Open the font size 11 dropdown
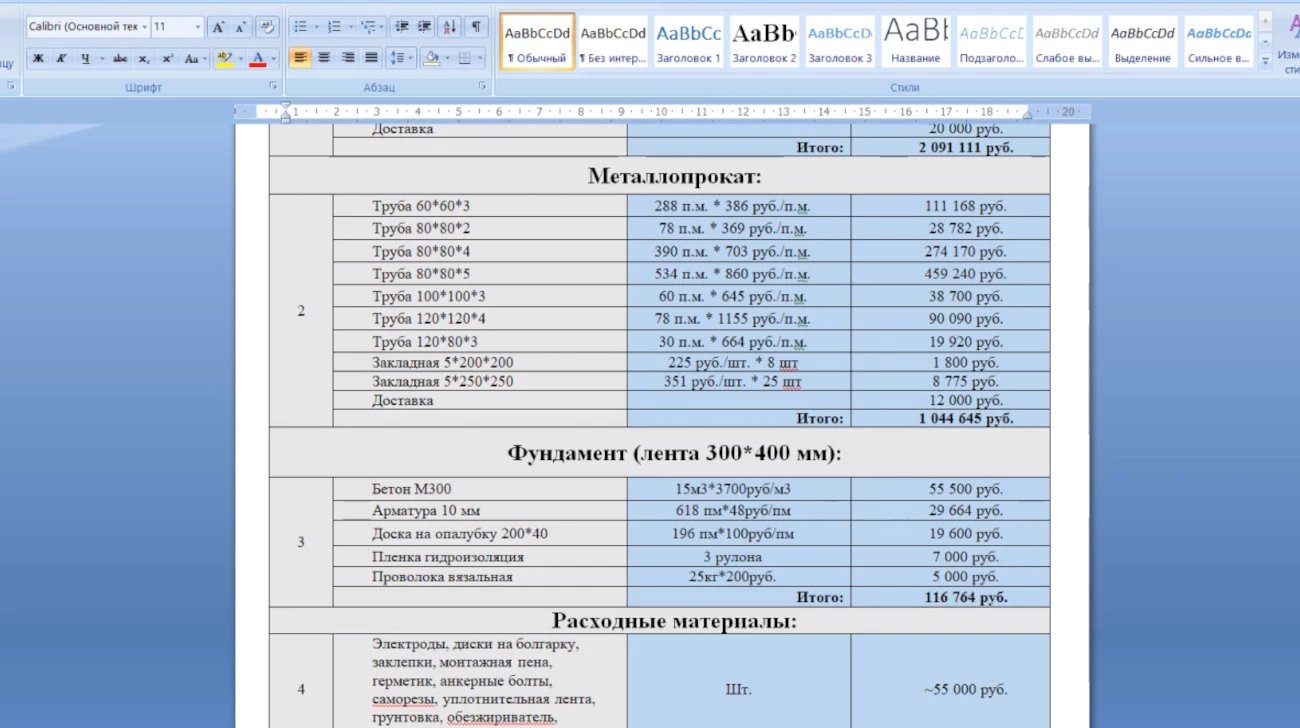The height and width of the screenshot is (728, 1300). [x=197, y=27]
